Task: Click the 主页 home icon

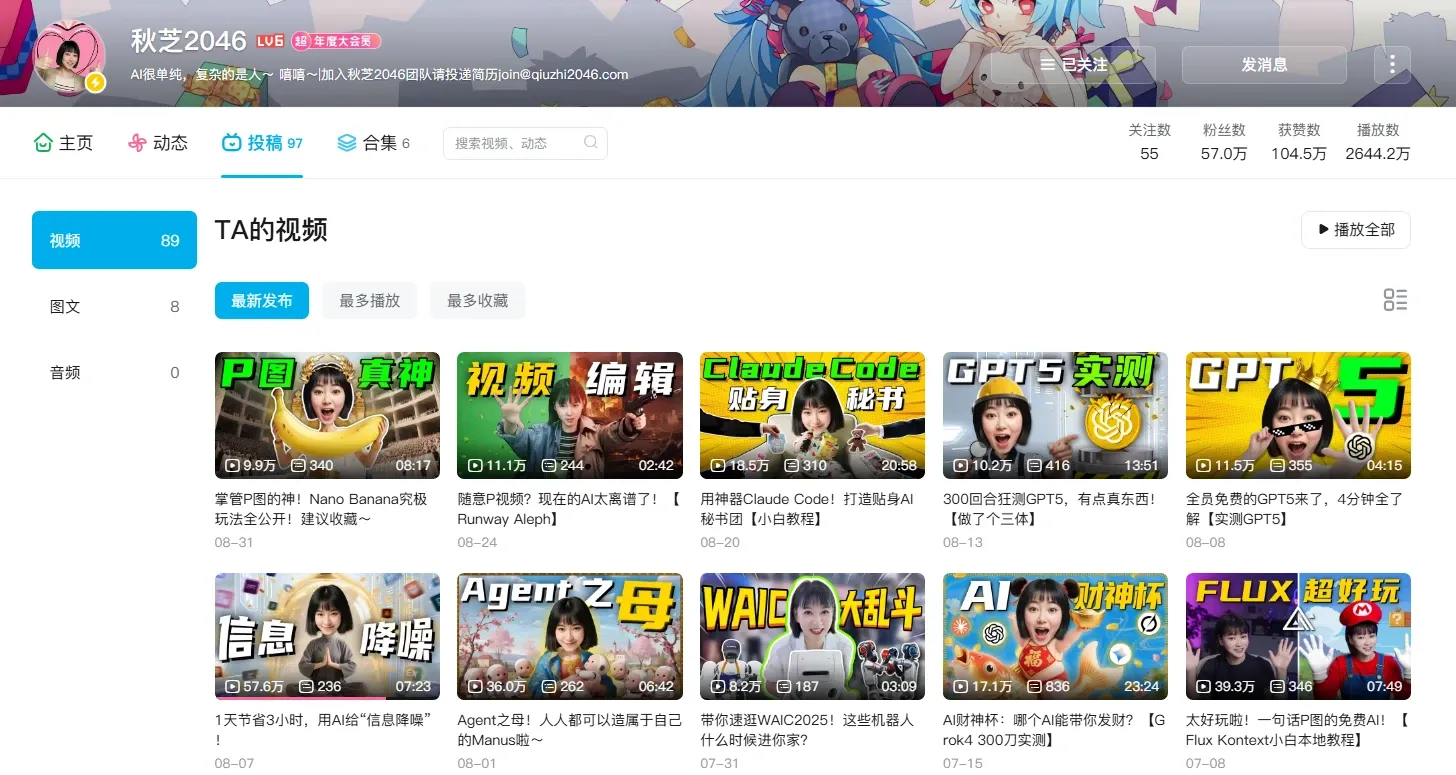Action: pyautogui.click(x=42, y=142)
